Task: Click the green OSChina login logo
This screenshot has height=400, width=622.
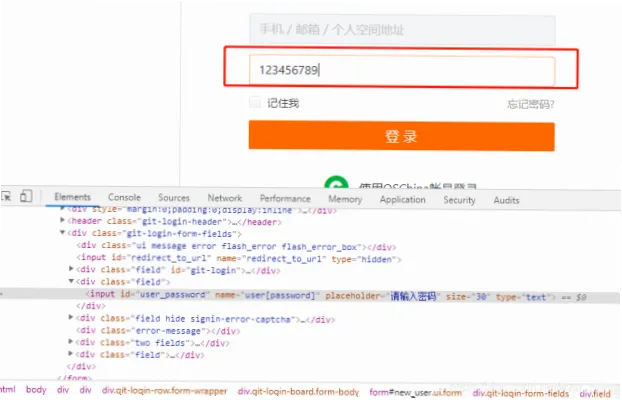Action: pos(336,181)
